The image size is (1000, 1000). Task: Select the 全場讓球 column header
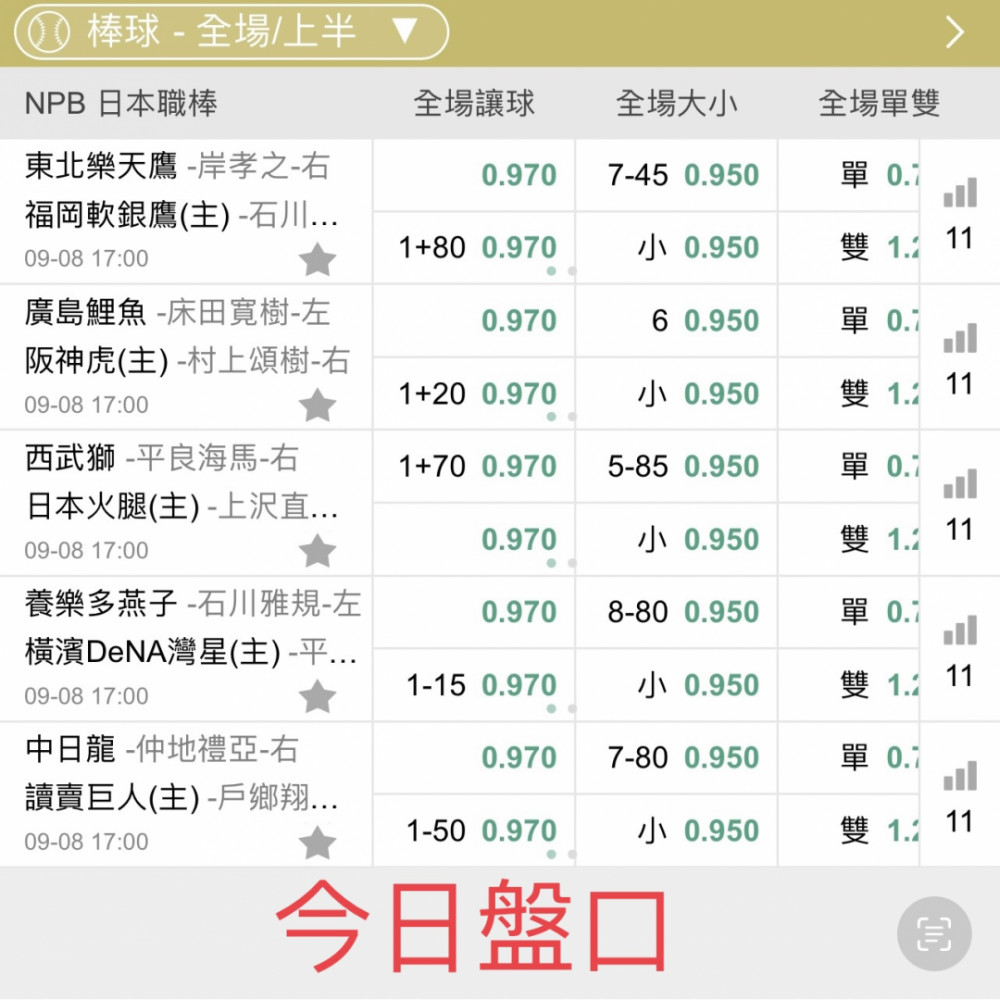474,103
